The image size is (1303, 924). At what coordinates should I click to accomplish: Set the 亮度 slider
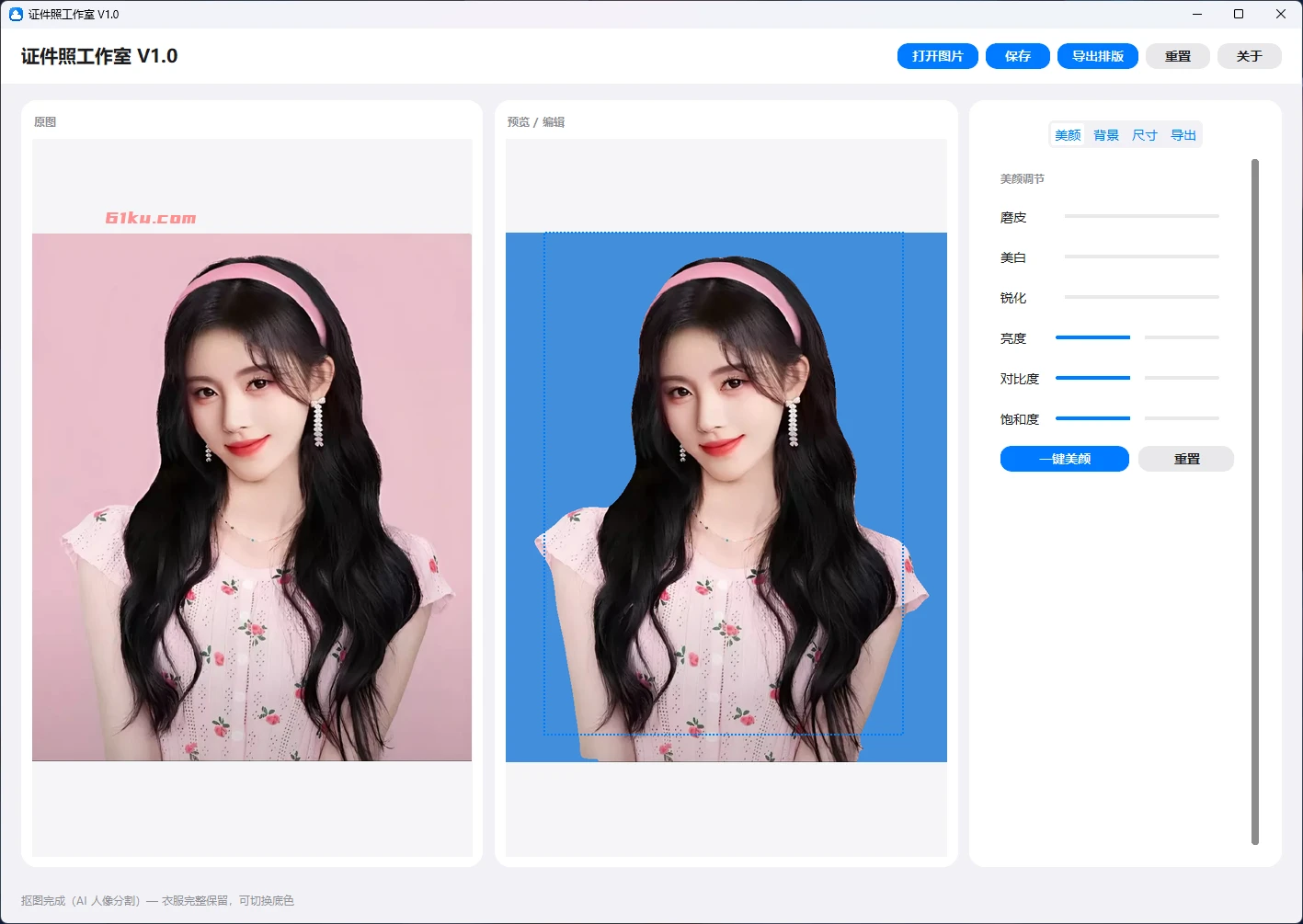coord(1137,337)
